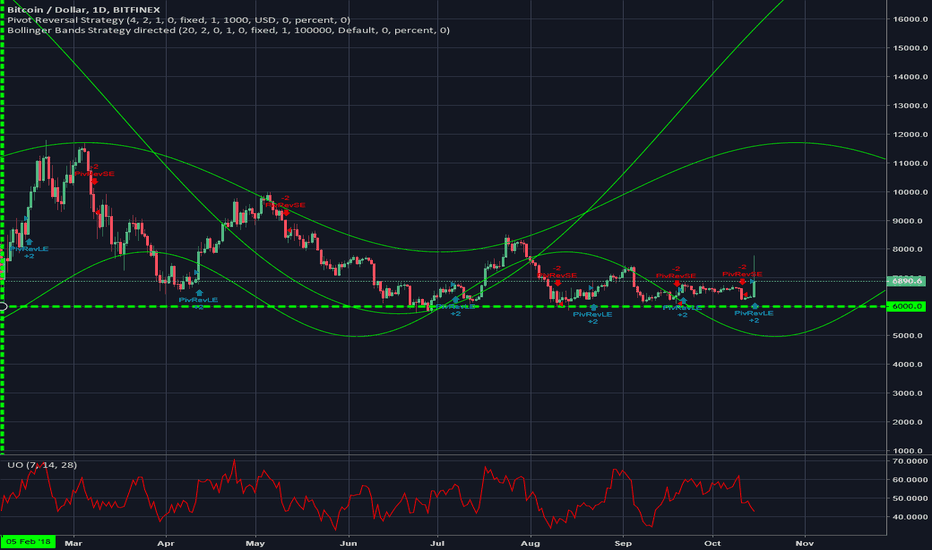Select the Bollinger Bands Strategy directed legend

[228, 30]
